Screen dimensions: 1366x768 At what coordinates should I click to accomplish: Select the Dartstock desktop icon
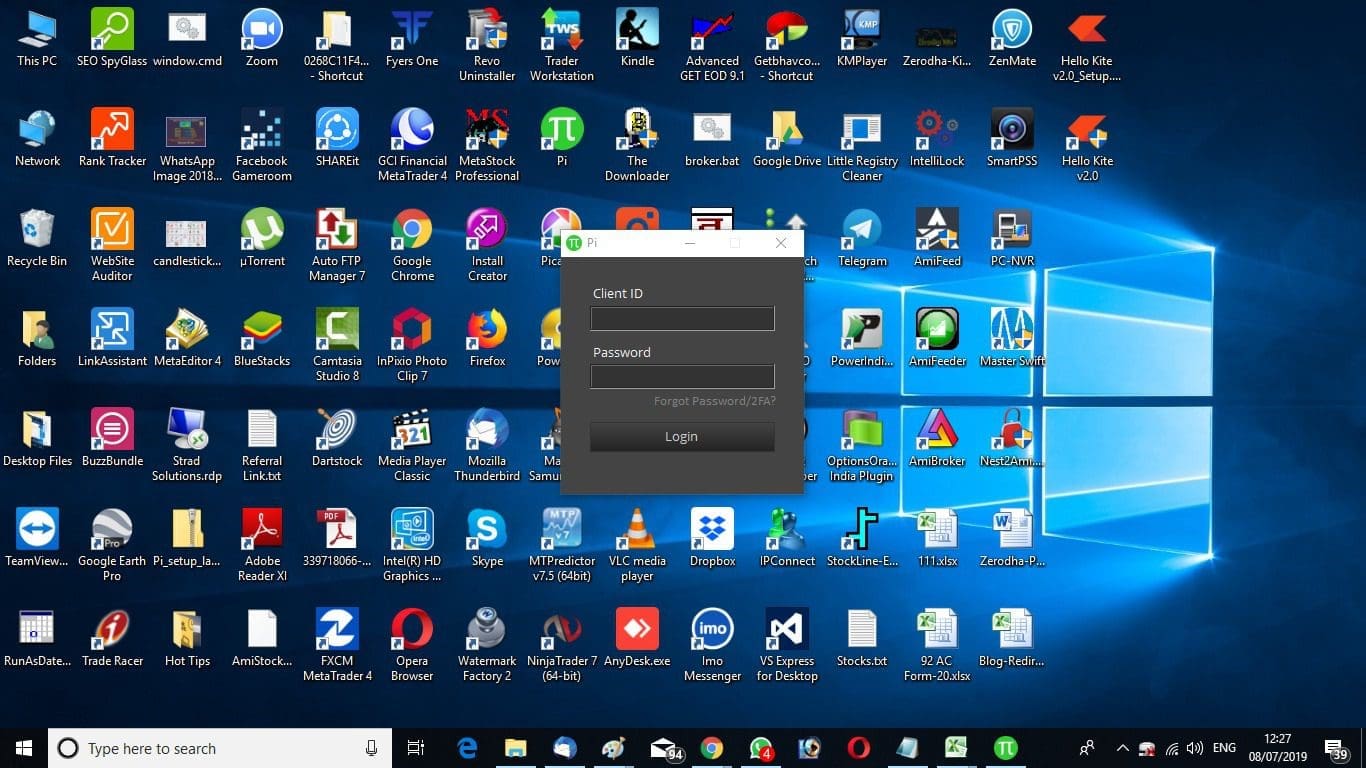[x=337, y=438]
